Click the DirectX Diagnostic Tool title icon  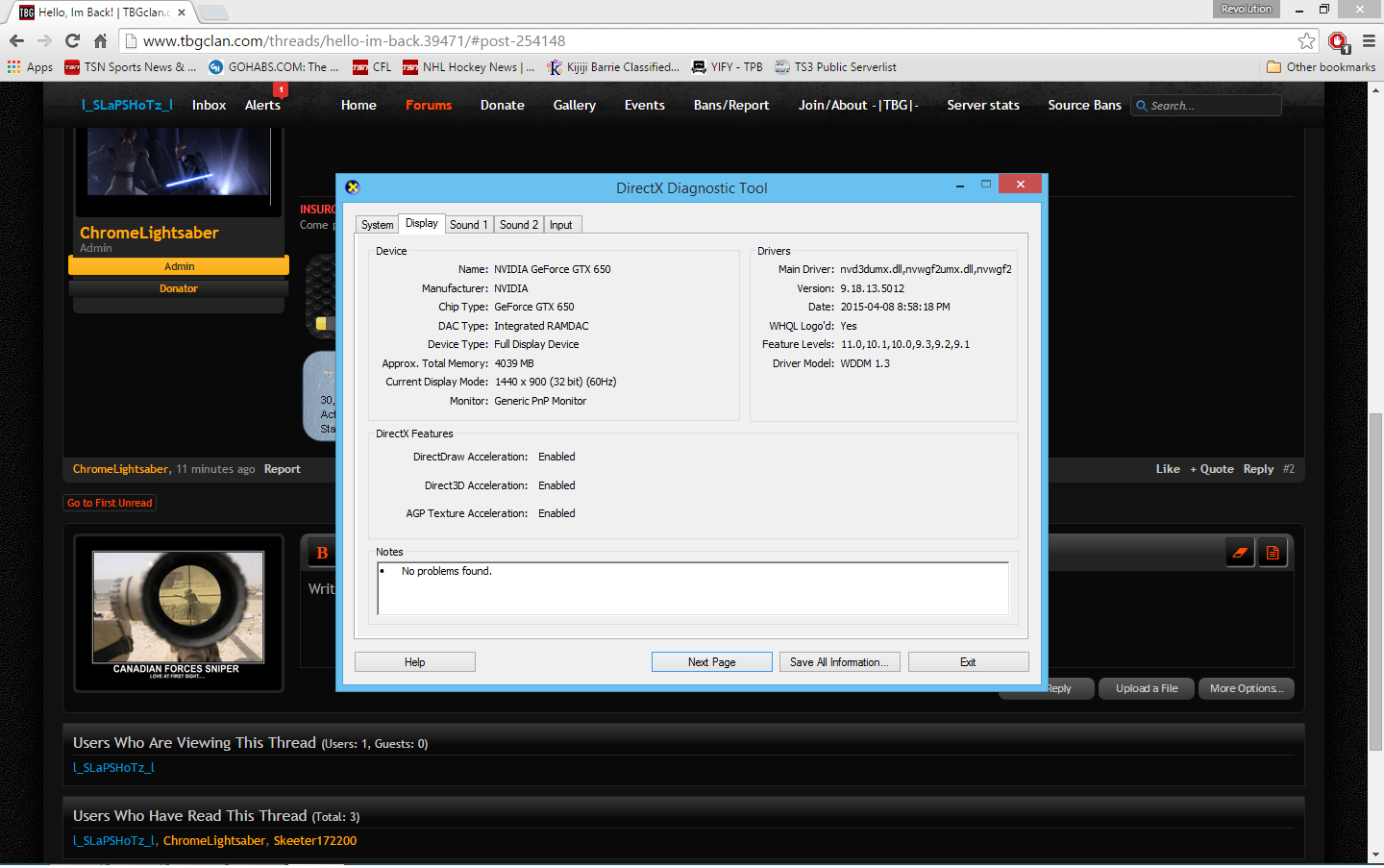(x=353, y=187)
